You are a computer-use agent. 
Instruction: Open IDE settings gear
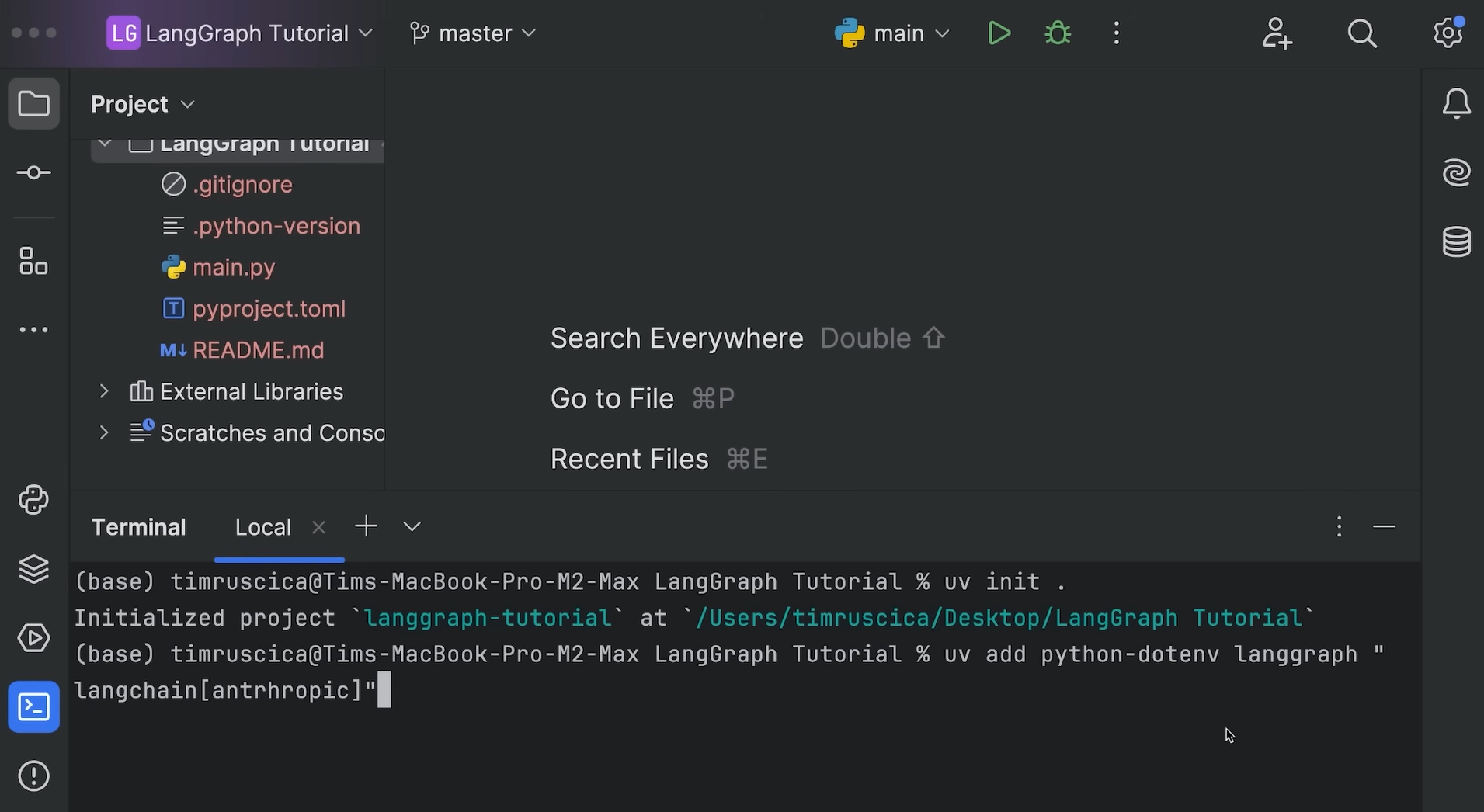pyautogui.click(x=1448, y=33)
